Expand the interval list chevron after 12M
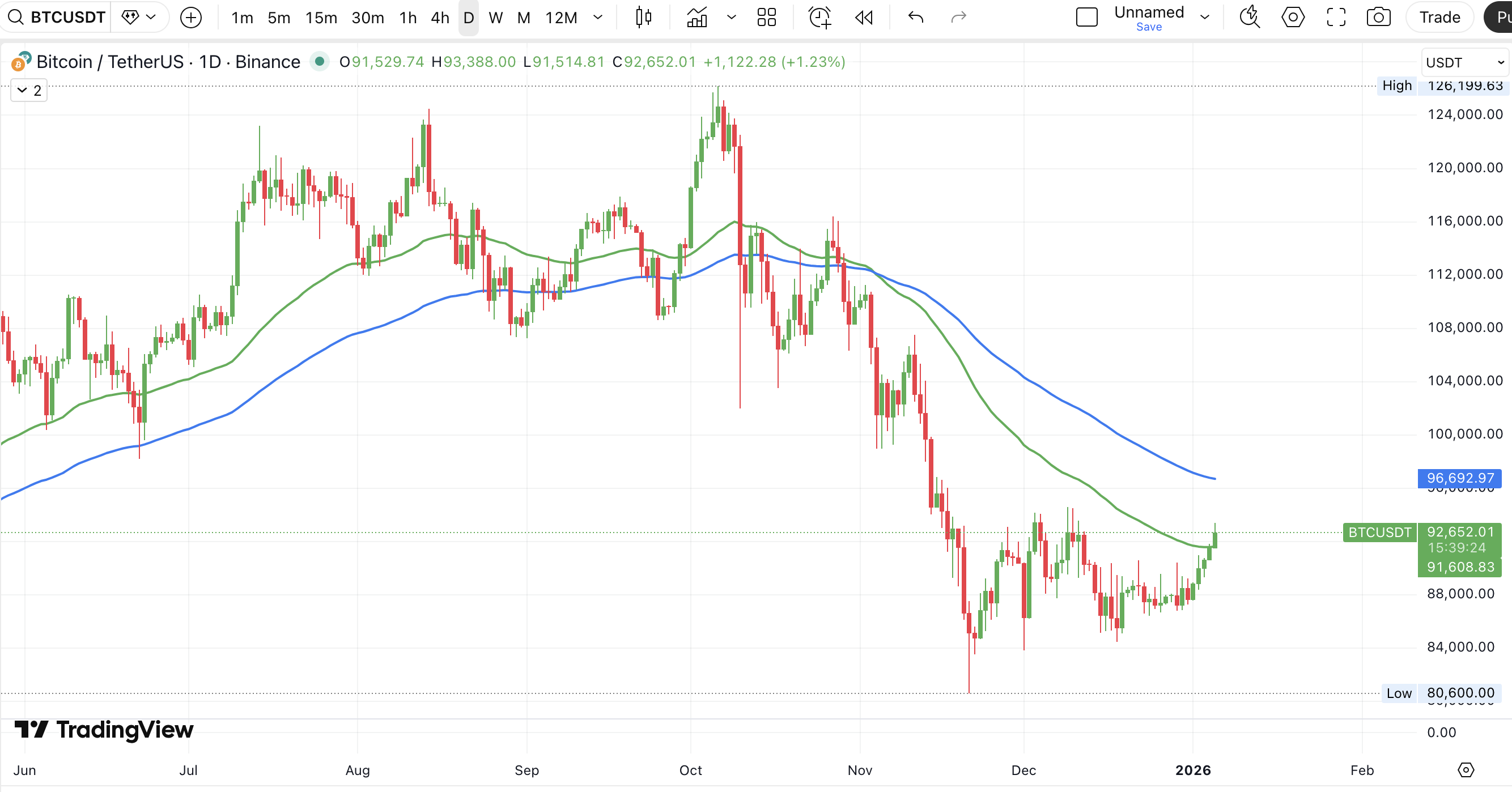 point(597,18)
